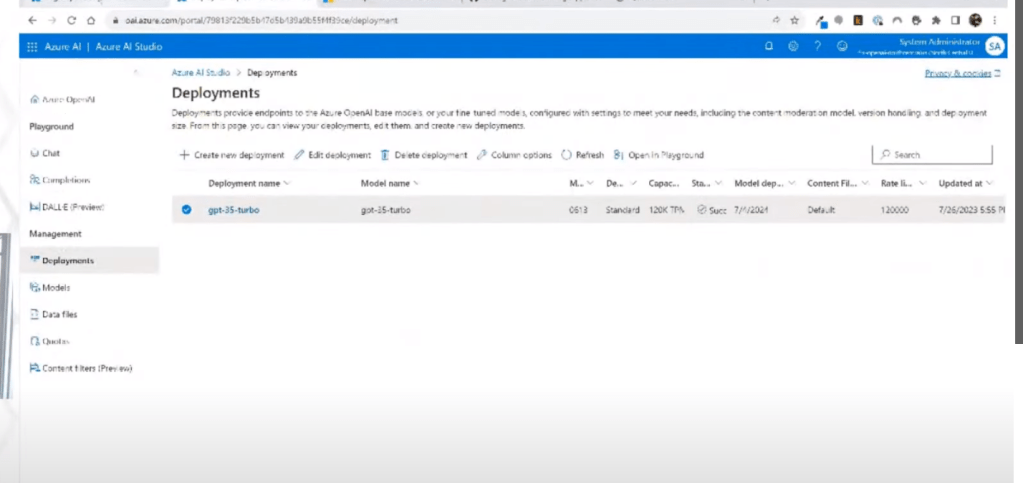Image resolution: width=1023 pixels, height=483 pixels.
Task: Open DALL-E (Preview) playground
Action: pos(67,207)
